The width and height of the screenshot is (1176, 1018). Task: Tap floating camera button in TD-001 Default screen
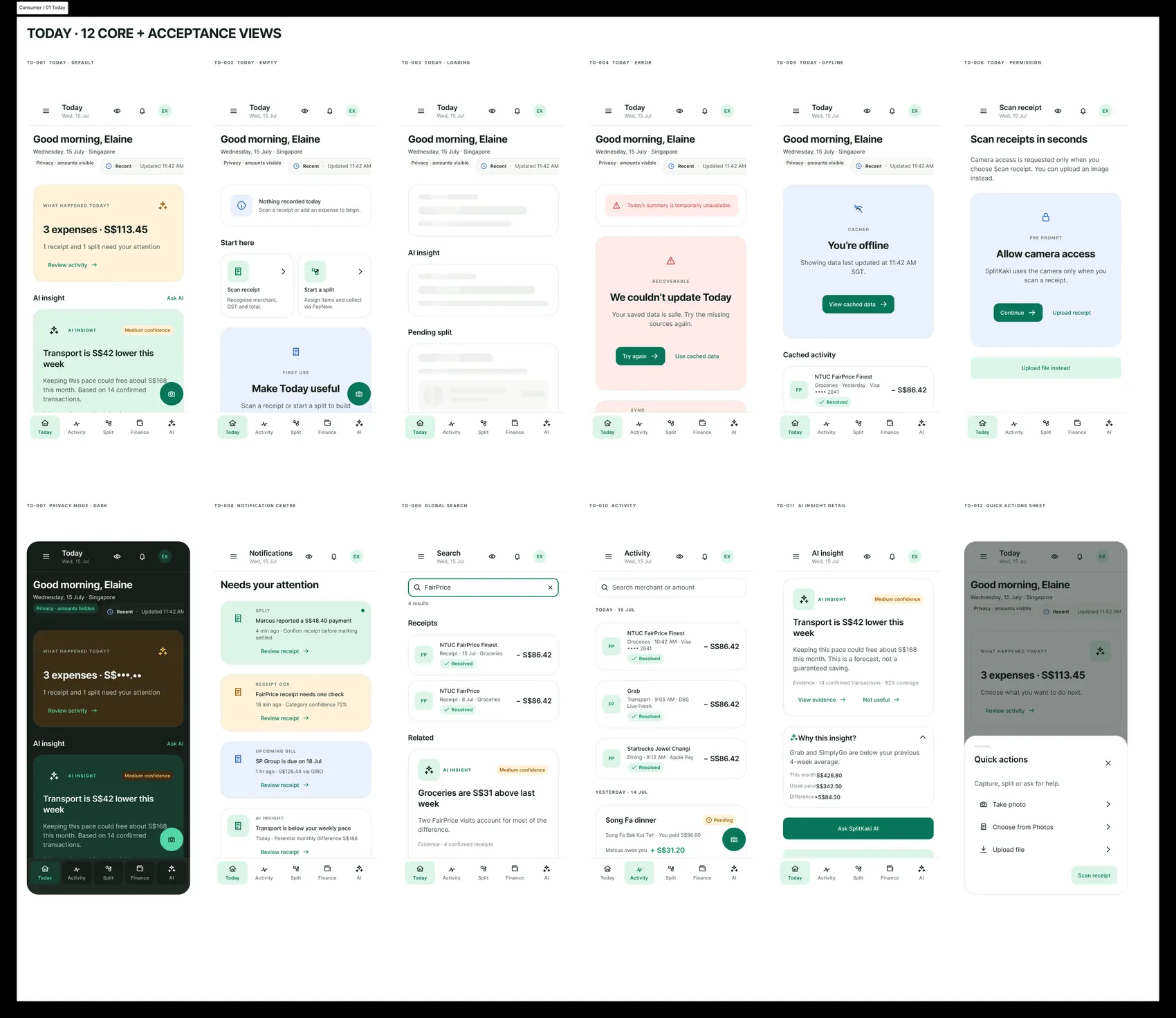172,394
